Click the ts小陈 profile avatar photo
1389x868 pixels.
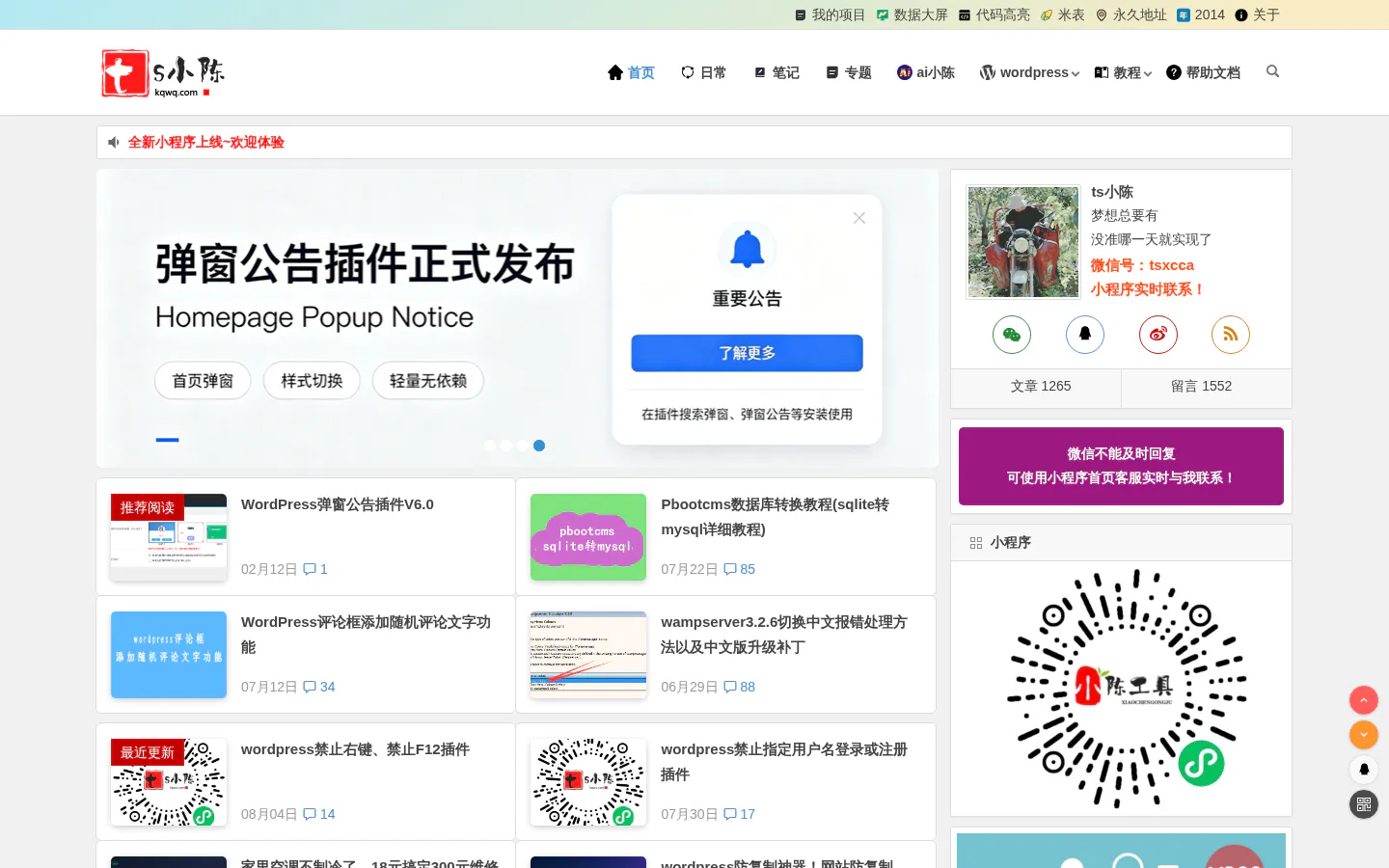click(1023, 242)
